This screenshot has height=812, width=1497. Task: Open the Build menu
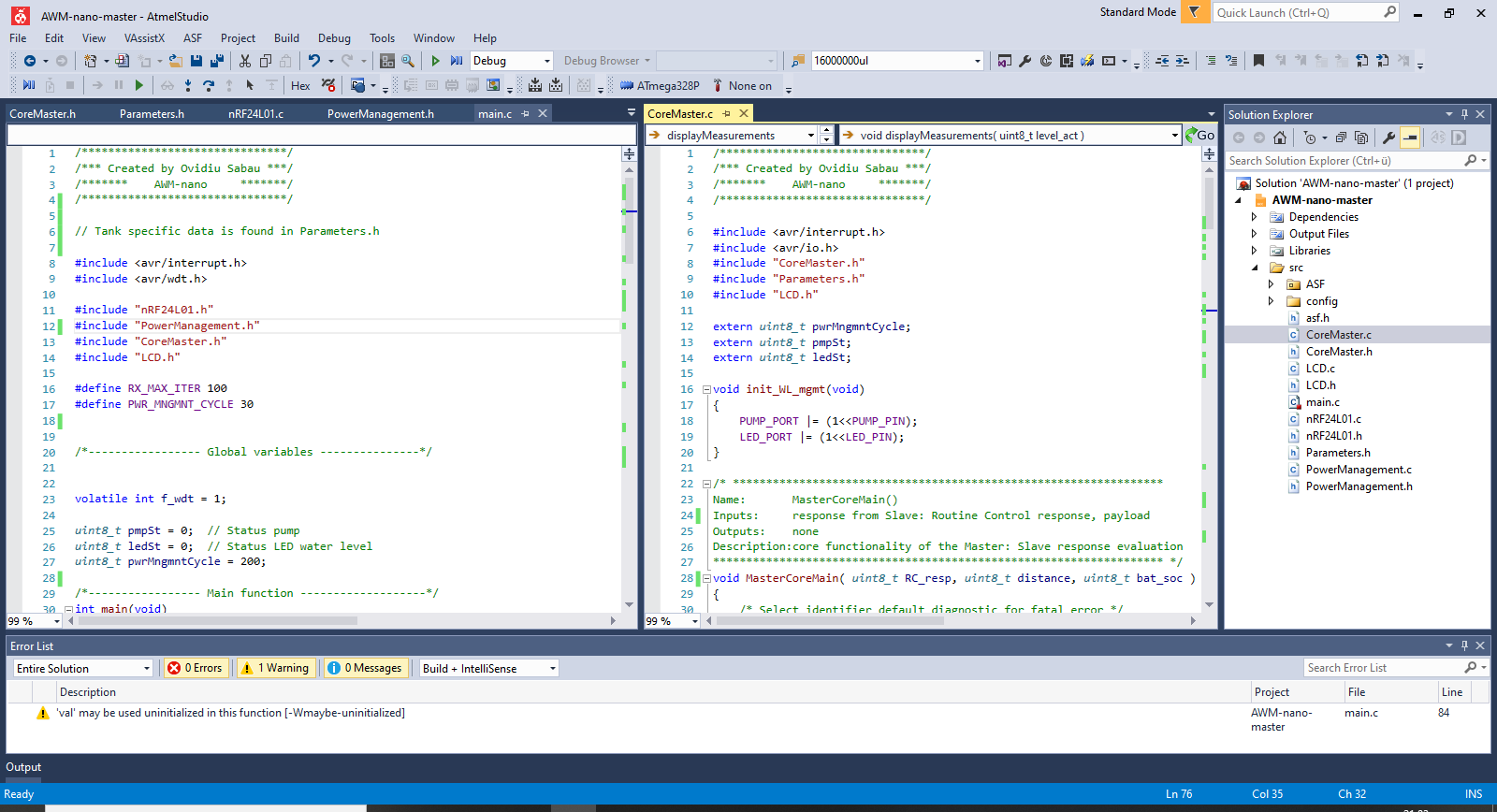coord(286,38)
